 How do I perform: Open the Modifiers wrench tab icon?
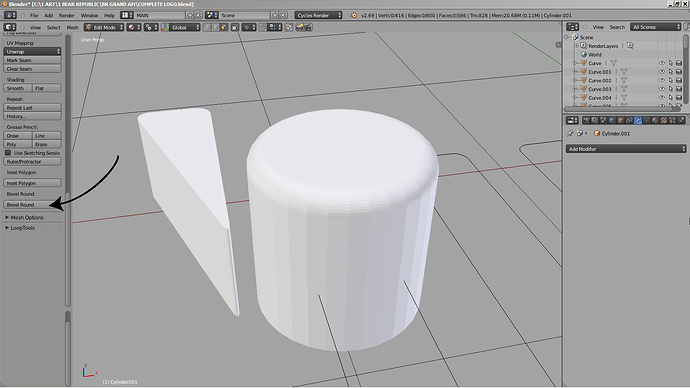pos(638,120)
